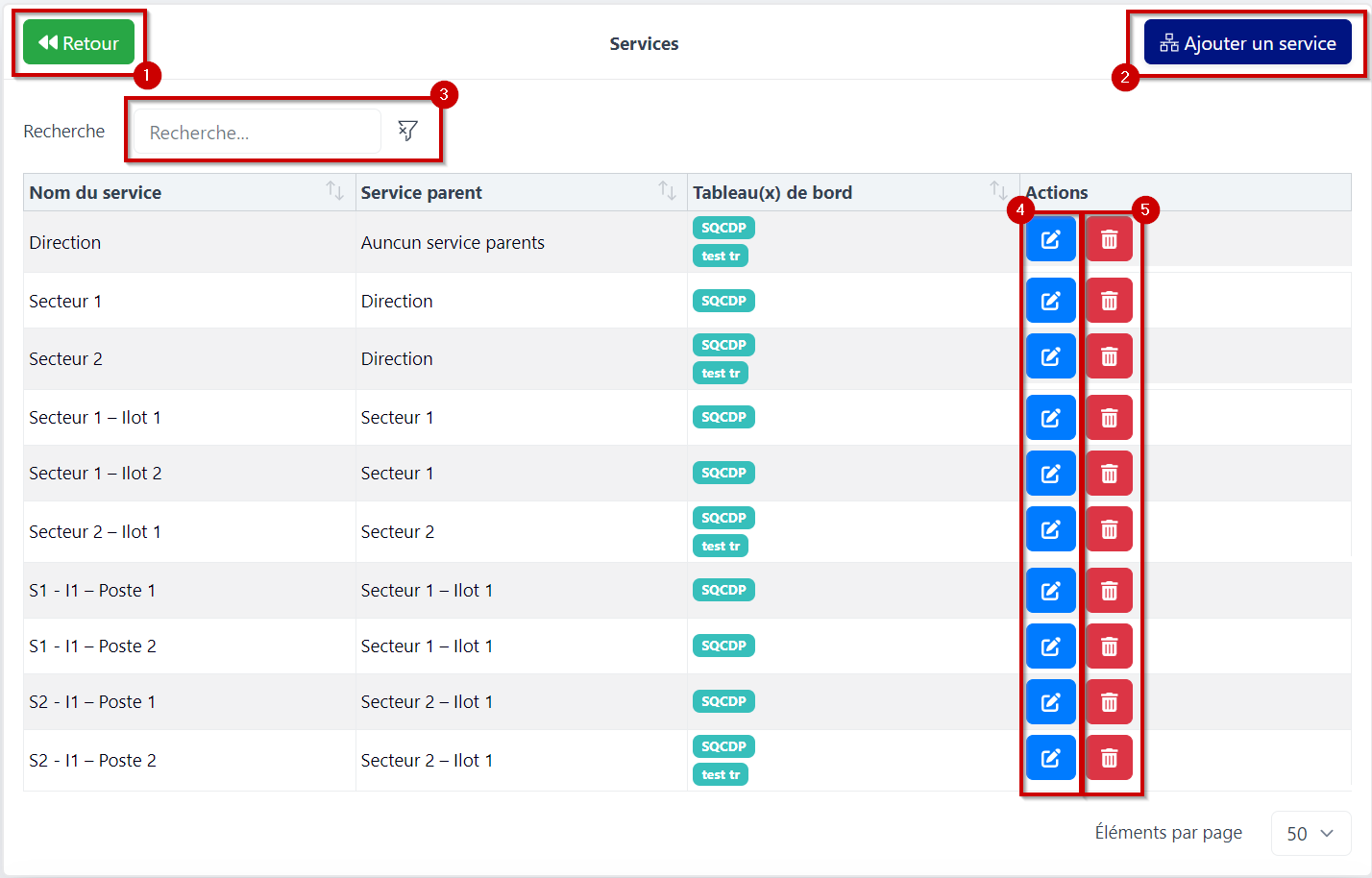The width and height of the screenshot is (1372, 878).
Task: Clear the search using the filter funnel icon
Action: pyautogui.click(x=407, y=131)
